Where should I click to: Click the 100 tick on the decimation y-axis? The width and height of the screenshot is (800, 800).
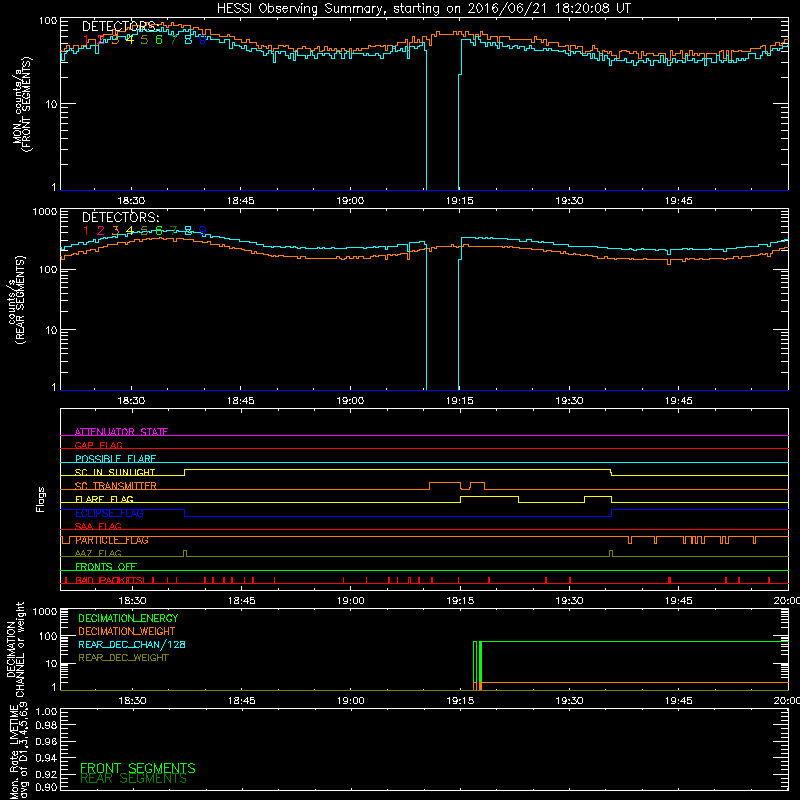pyautogui.click(x=48, y=636)
